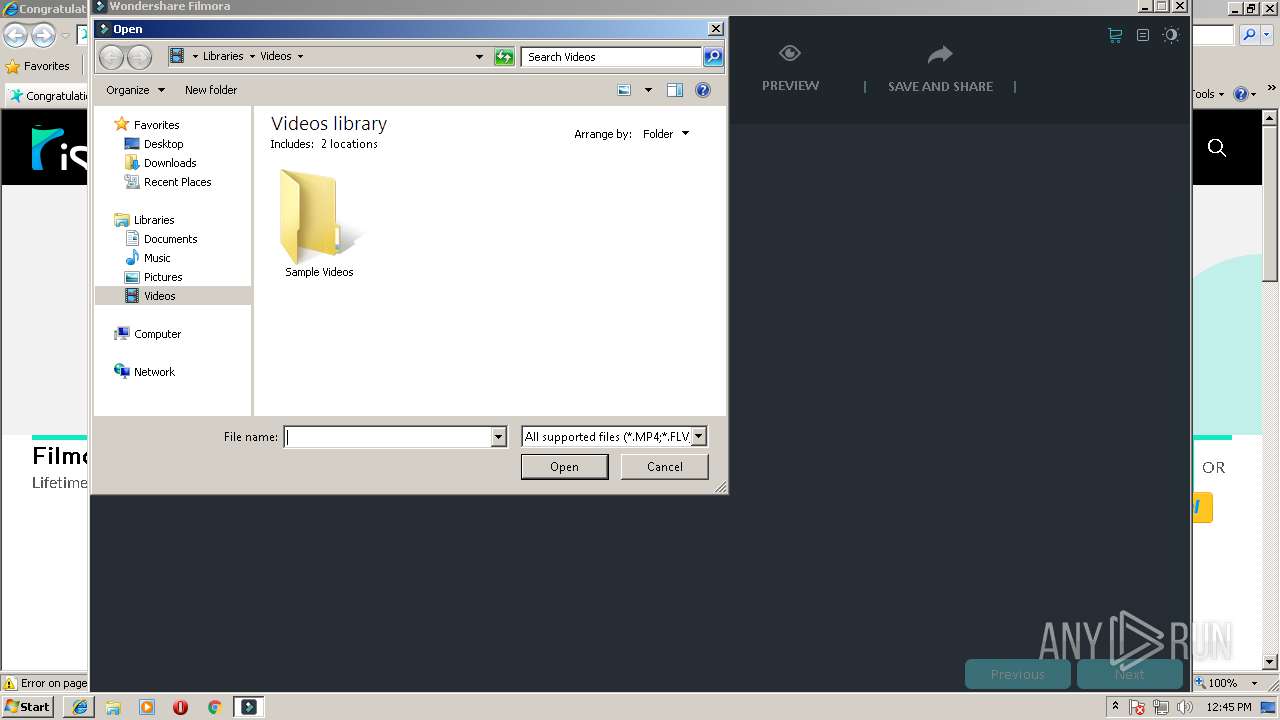This screenshot has width=1280, height=720.
Task: Select the Sample Videos folder
Action: (x=319, y=223)
